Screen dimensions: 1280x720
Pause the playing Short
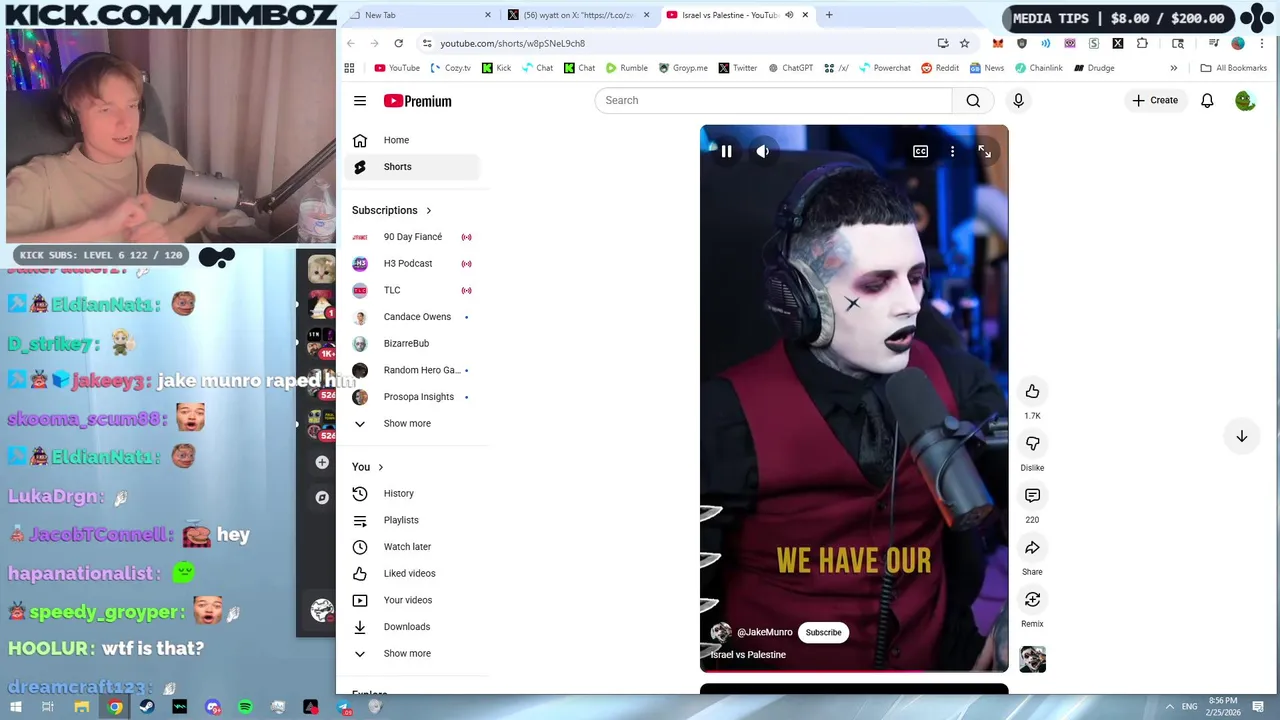coord(726,151)
